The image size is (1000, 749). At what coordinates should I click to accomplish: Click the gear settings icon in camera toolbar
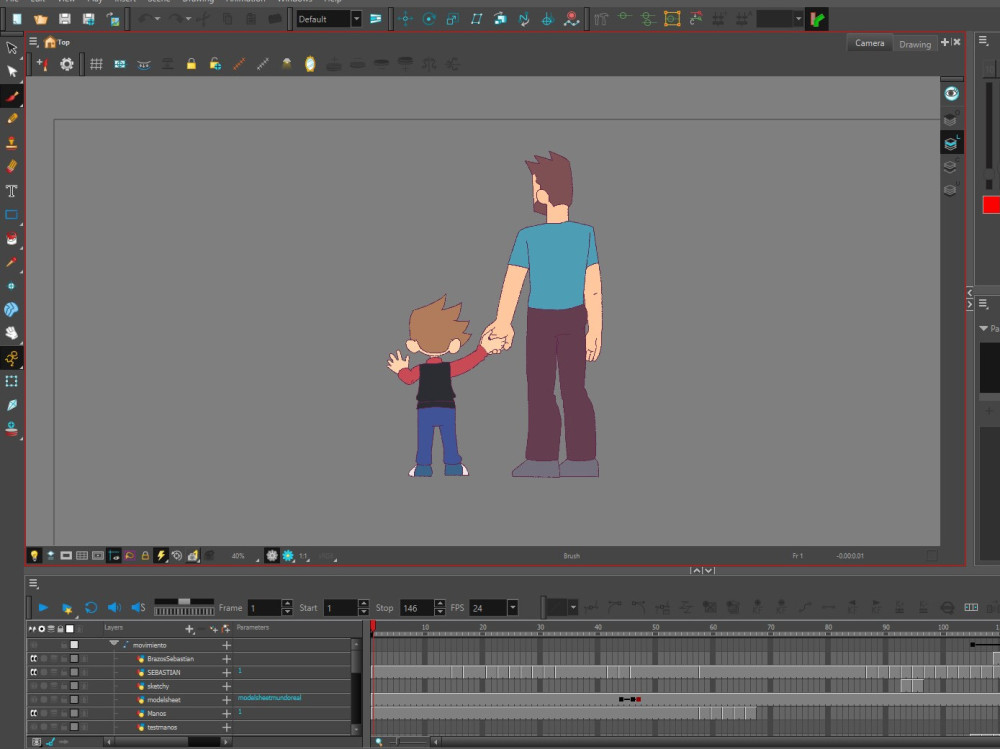[66, 64]
